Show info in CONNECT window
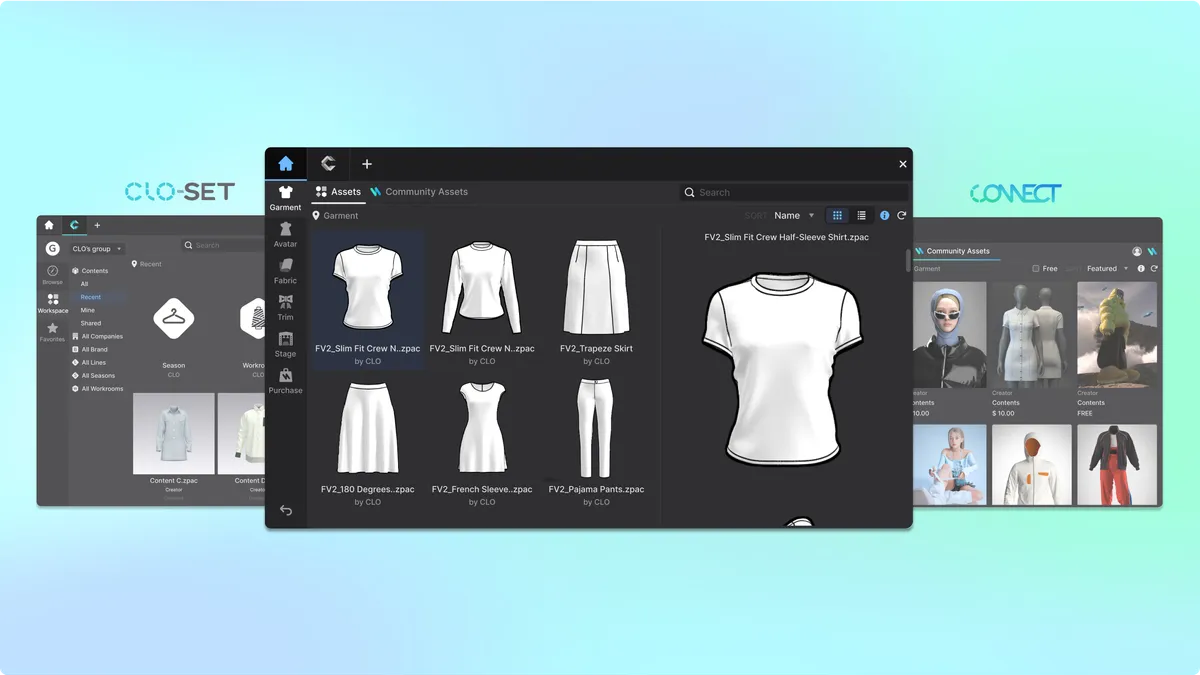This screenshot has width=1200, height=675. click(x=1143, y=269)
